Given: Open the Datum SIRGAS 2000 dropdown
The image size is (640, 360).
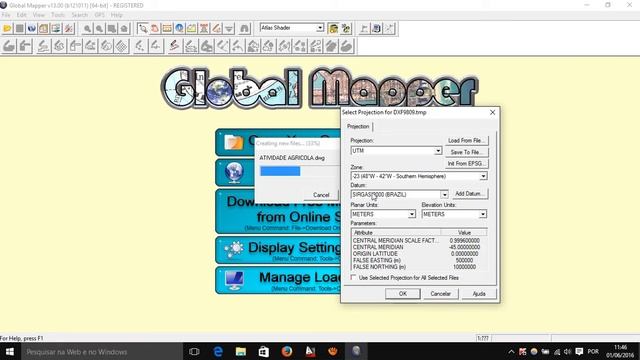Looking at the screenshot, I should pos(444,194).
